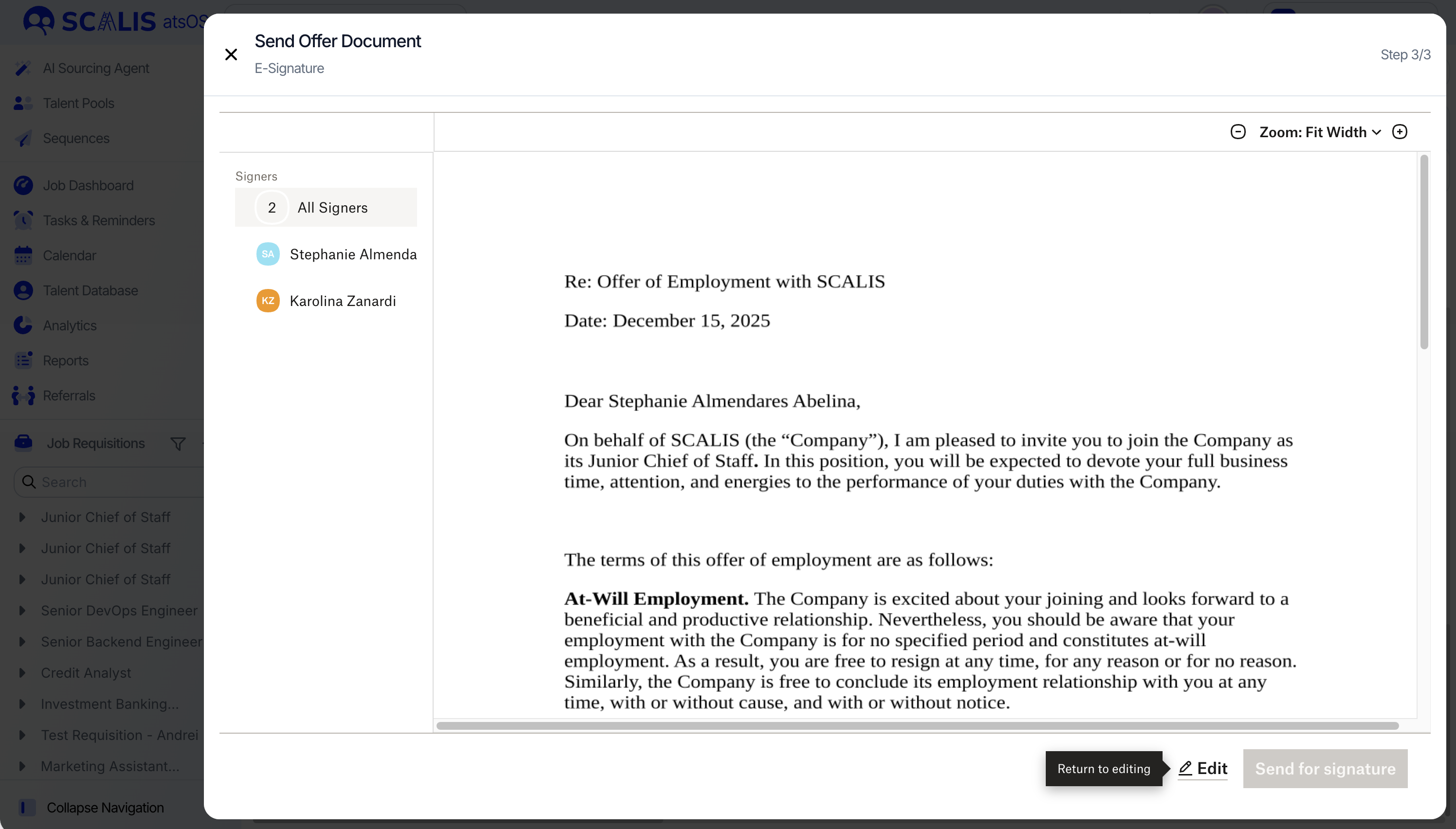Click the Job Requisitions filter funnel icon

point(178,444)
